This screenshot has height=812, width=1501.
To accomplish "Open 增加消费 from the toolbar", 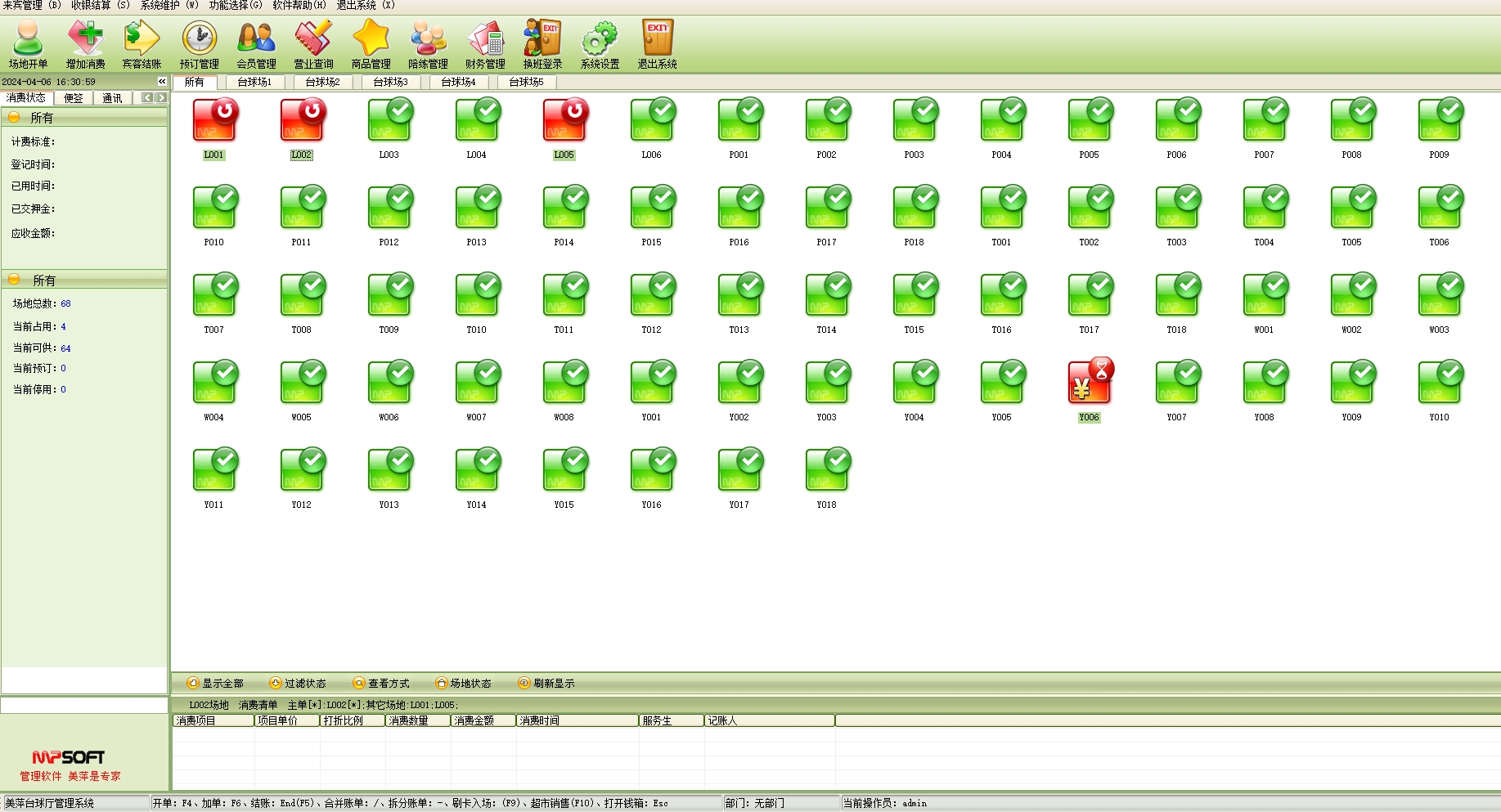I will 85,44.
